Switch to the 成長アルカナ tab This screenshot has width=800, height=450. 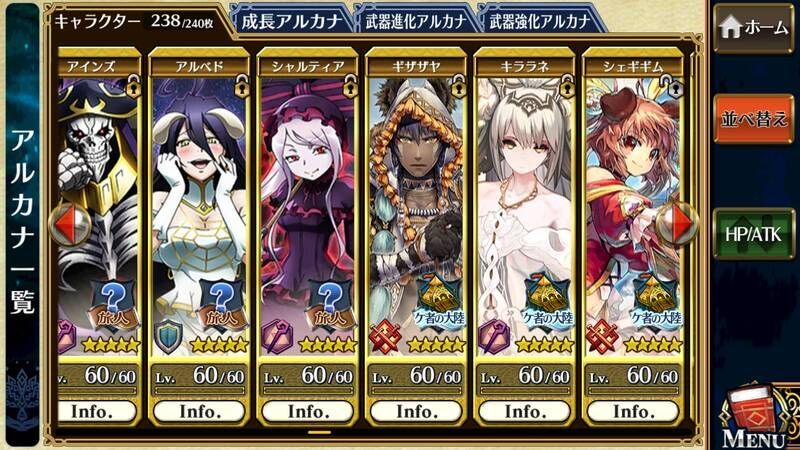(291, 21)
